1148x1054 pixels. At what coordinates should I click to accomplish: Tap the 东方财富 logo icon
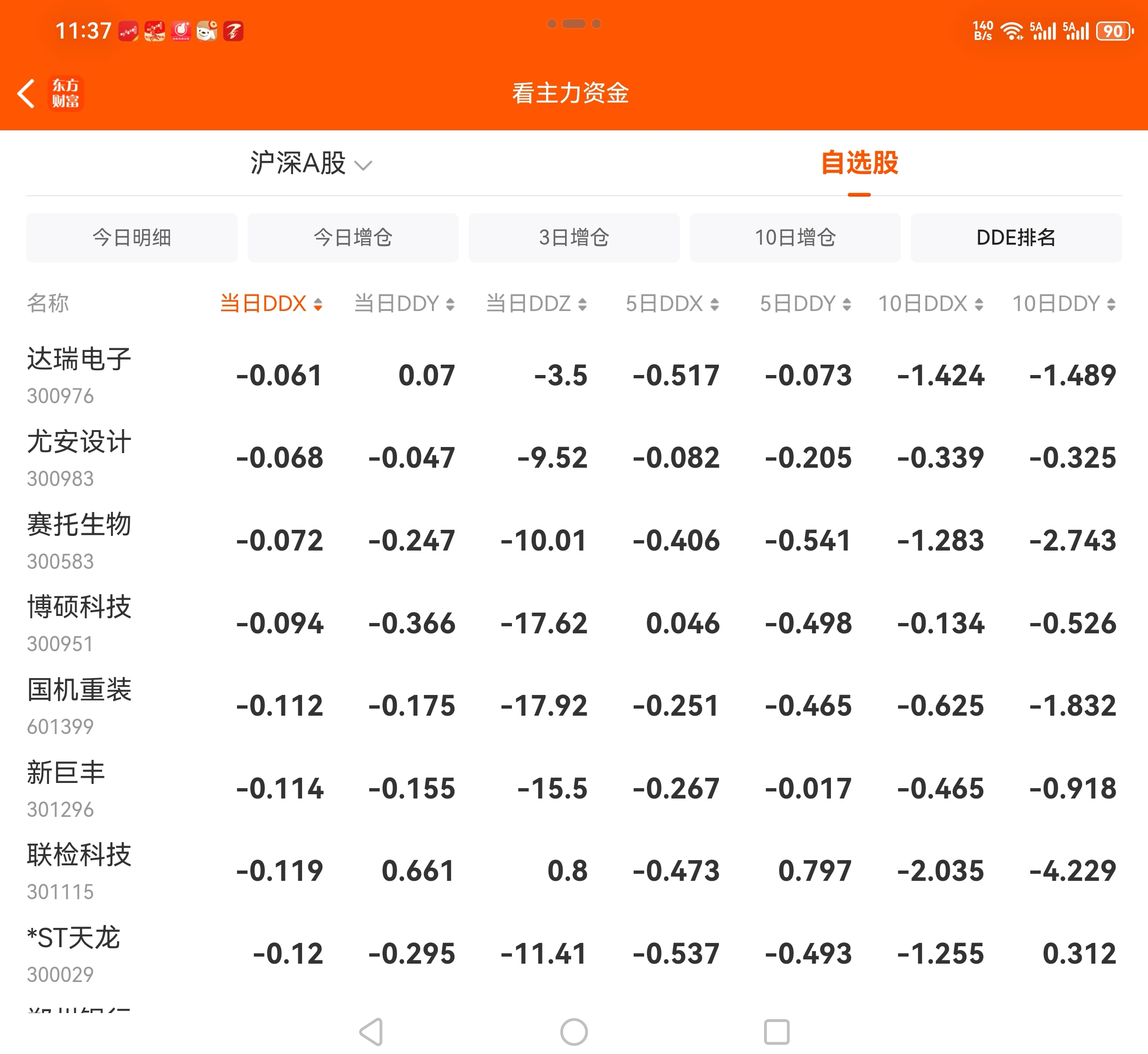click(x=65, y=94)
